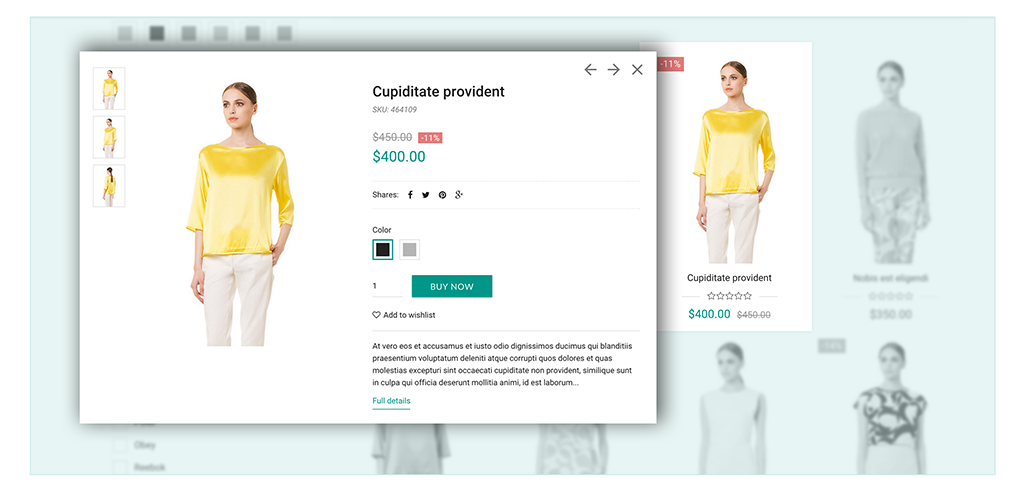Image resolution: width=1024 pixels, height=496 pixels.
Task: Click the Cupiditate provident heading in popup
Action: 438,92
